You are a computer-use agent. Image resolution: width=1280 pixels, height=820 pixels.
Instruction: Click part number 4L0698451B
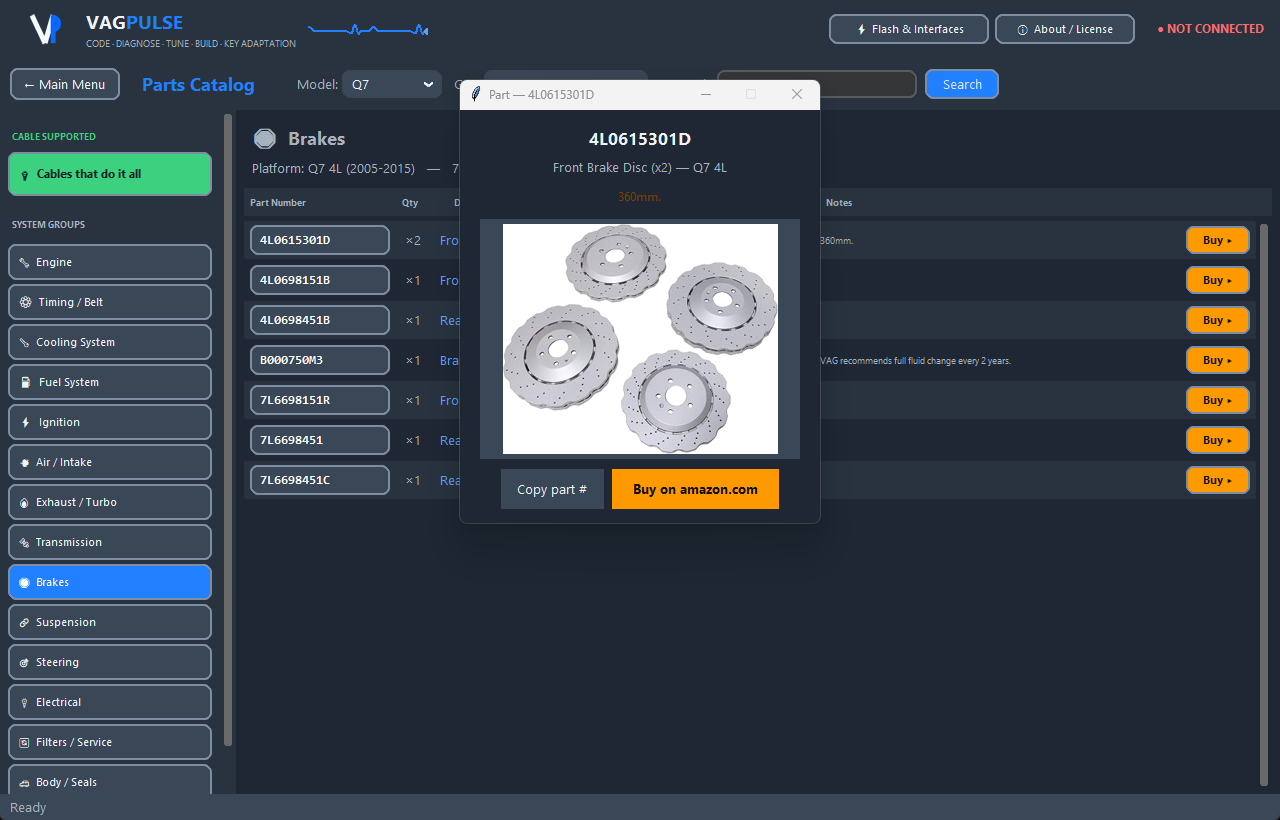pos(320,320)
